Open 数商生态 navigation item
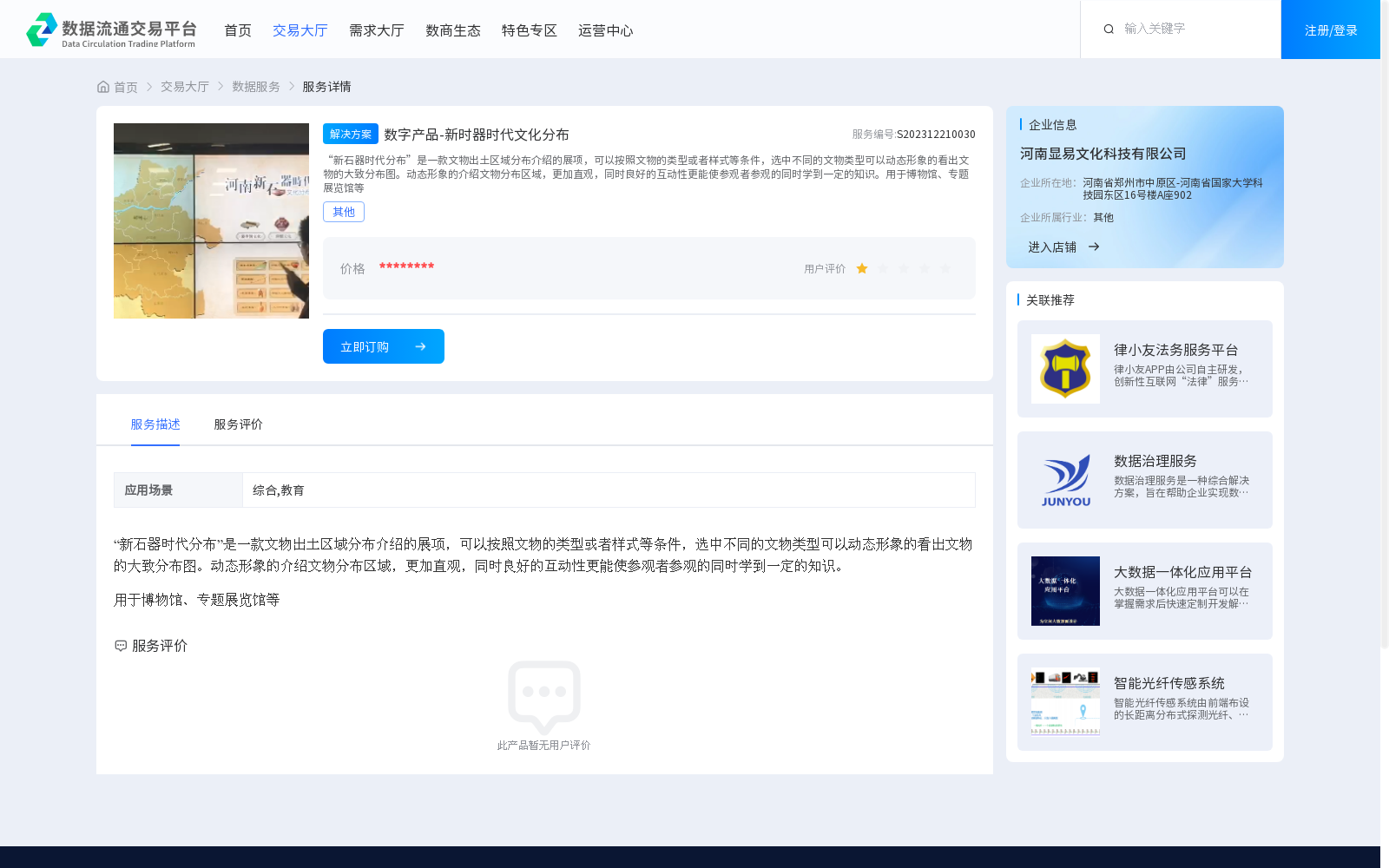Viewport: 1389px width, 868px height. (x=452, y=30)
